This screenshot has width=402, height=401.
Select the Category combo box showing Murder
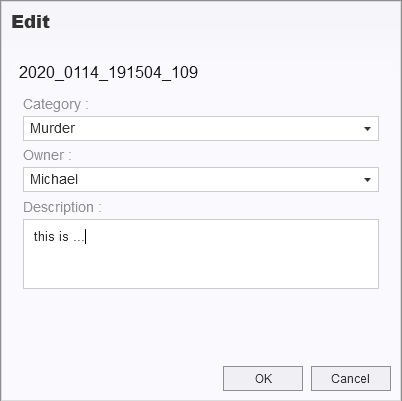[x=201, y=128]
